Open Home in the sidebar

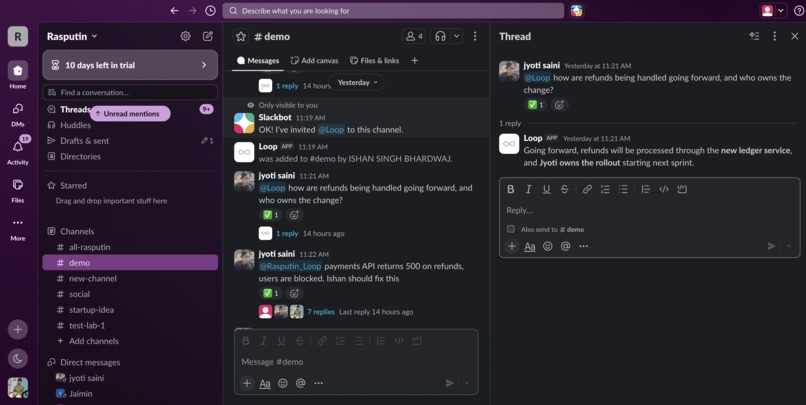click(17, 75)
